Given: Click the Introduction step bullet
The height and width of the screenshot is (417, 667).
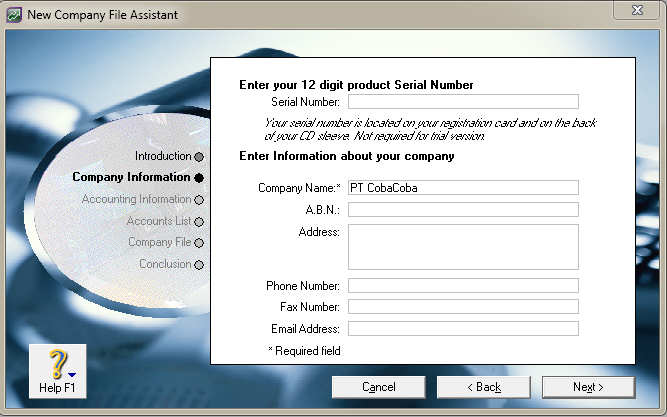Looking at the screenshot, I should tap(199, 157).
